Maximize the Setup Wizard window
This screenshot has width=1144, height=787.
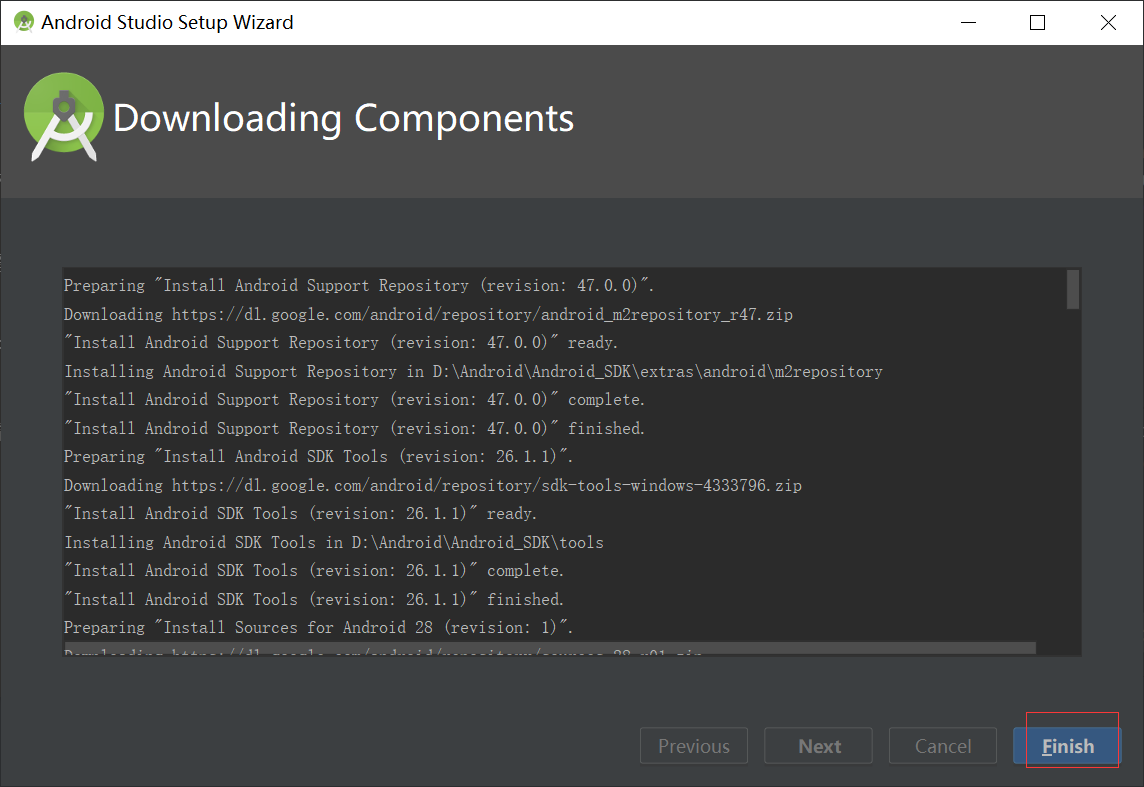[x=1037, y=23]
